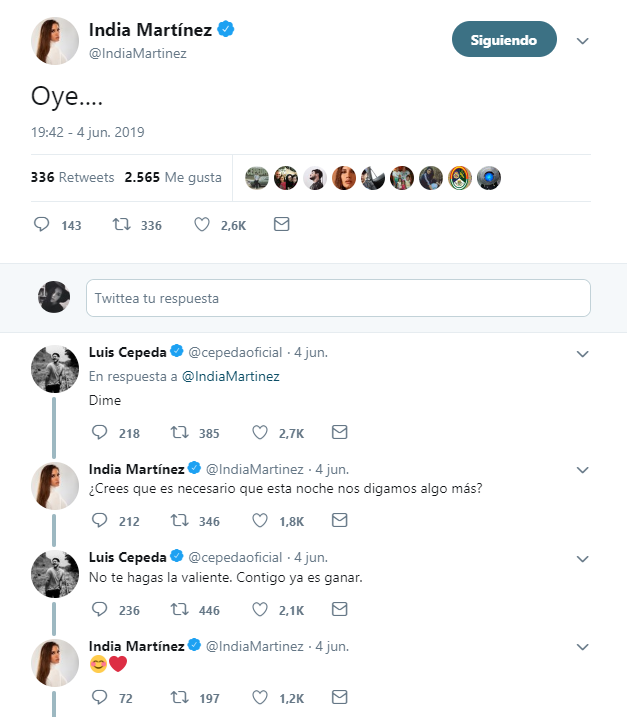Reply to the main "Oye...." tweet
This screenshot has height=717, width=627.
(42, 225)
